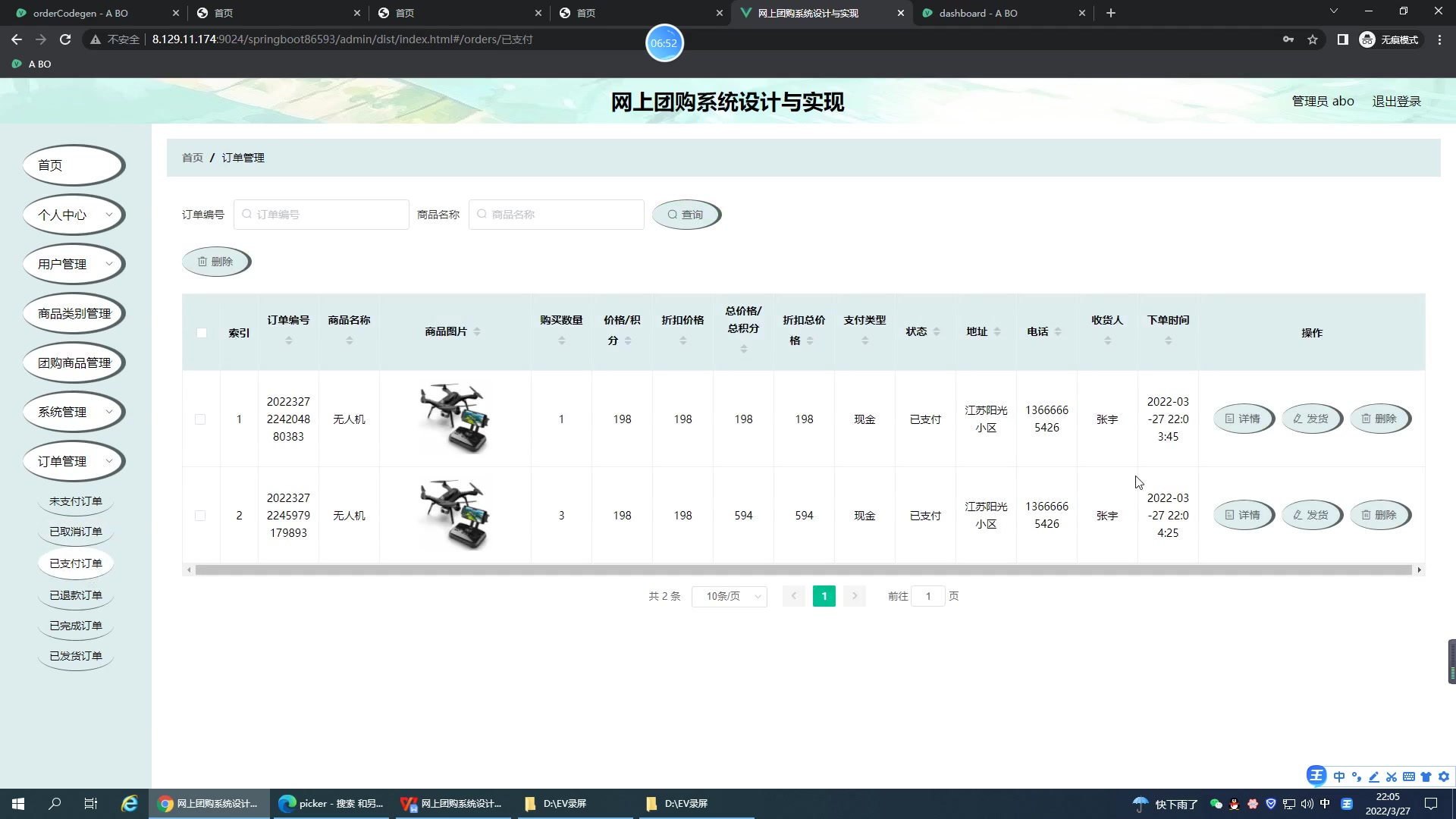The height and width of the screenshot is (819, 1456).
Task: Sort the table by 购买数量 column
Action: tap(561, 340)
